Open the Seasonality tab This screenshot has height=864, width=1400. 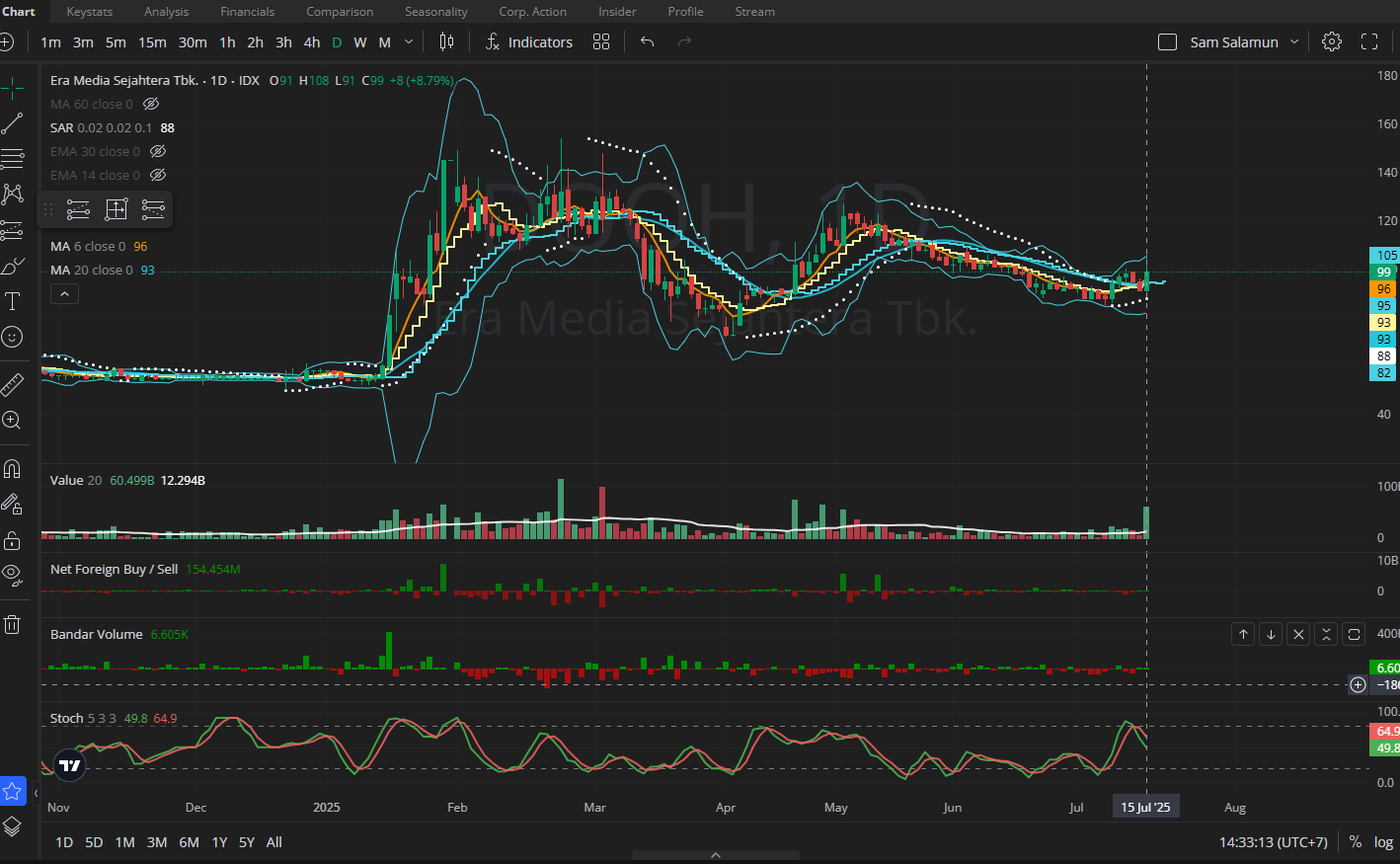(435, 12)
